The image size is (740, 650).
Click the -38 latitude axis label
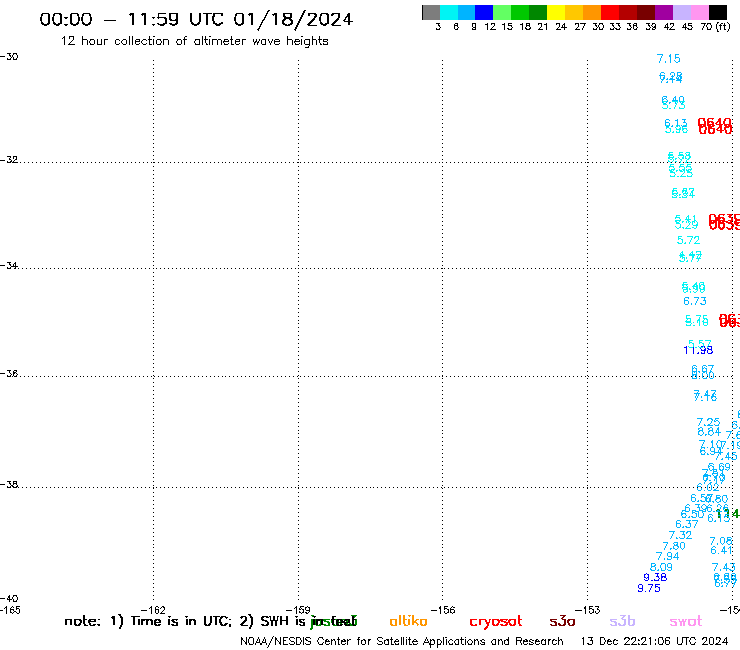pos(9,484)
